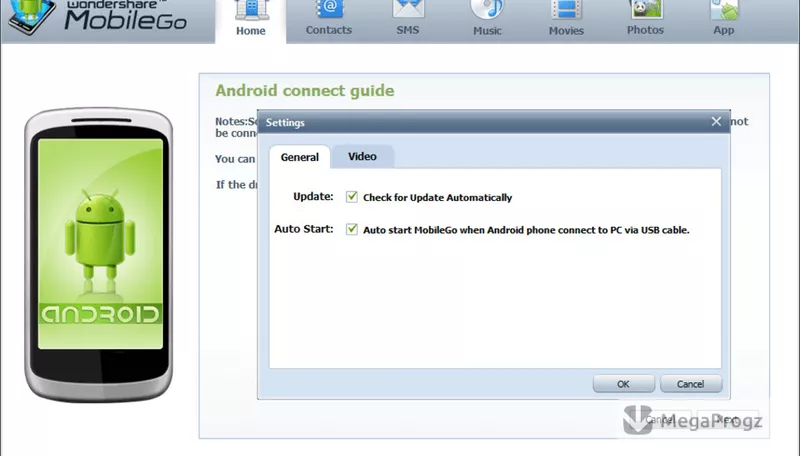Click the Wondershare MobileGo logo
The height and width of the screenshot is (456, 800).
pyautogui.click(x=97, y=17)
